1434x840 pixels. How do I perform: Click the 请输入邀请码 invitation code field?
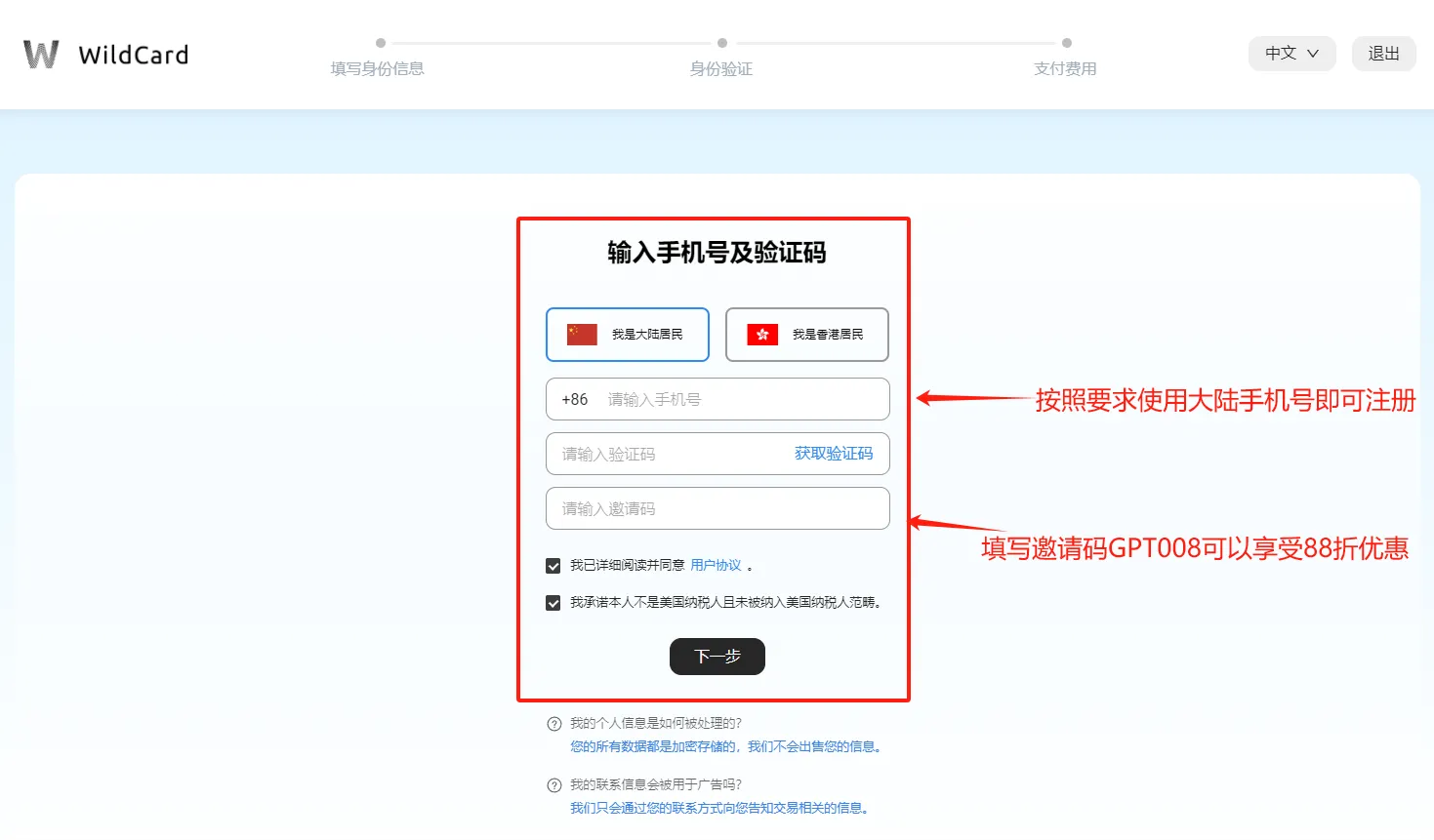click(717, 509)
